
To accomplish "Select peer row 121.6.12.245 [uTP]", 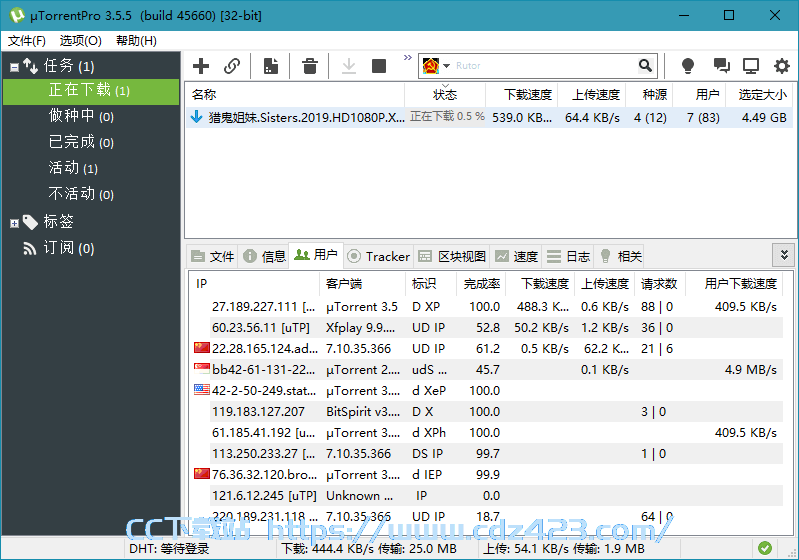I will pyautogui.click(x=487, y=495).
